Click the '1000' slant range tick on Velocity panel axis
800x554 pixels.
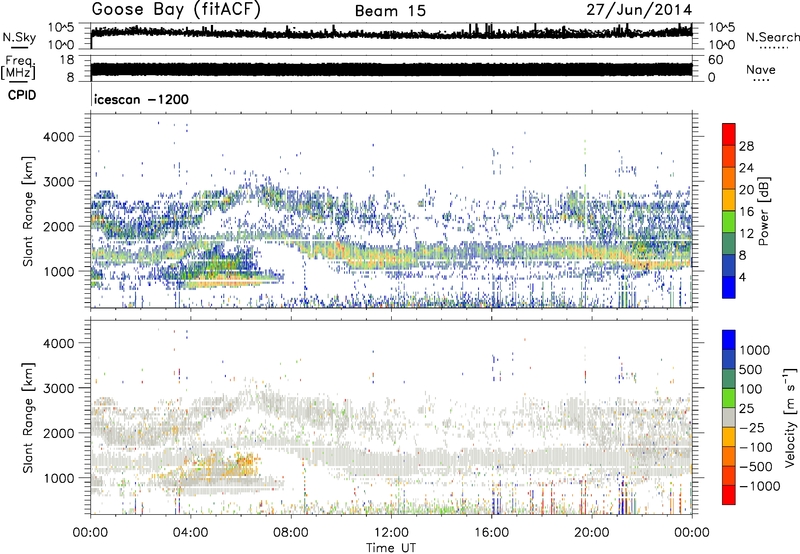click(58, 478)
